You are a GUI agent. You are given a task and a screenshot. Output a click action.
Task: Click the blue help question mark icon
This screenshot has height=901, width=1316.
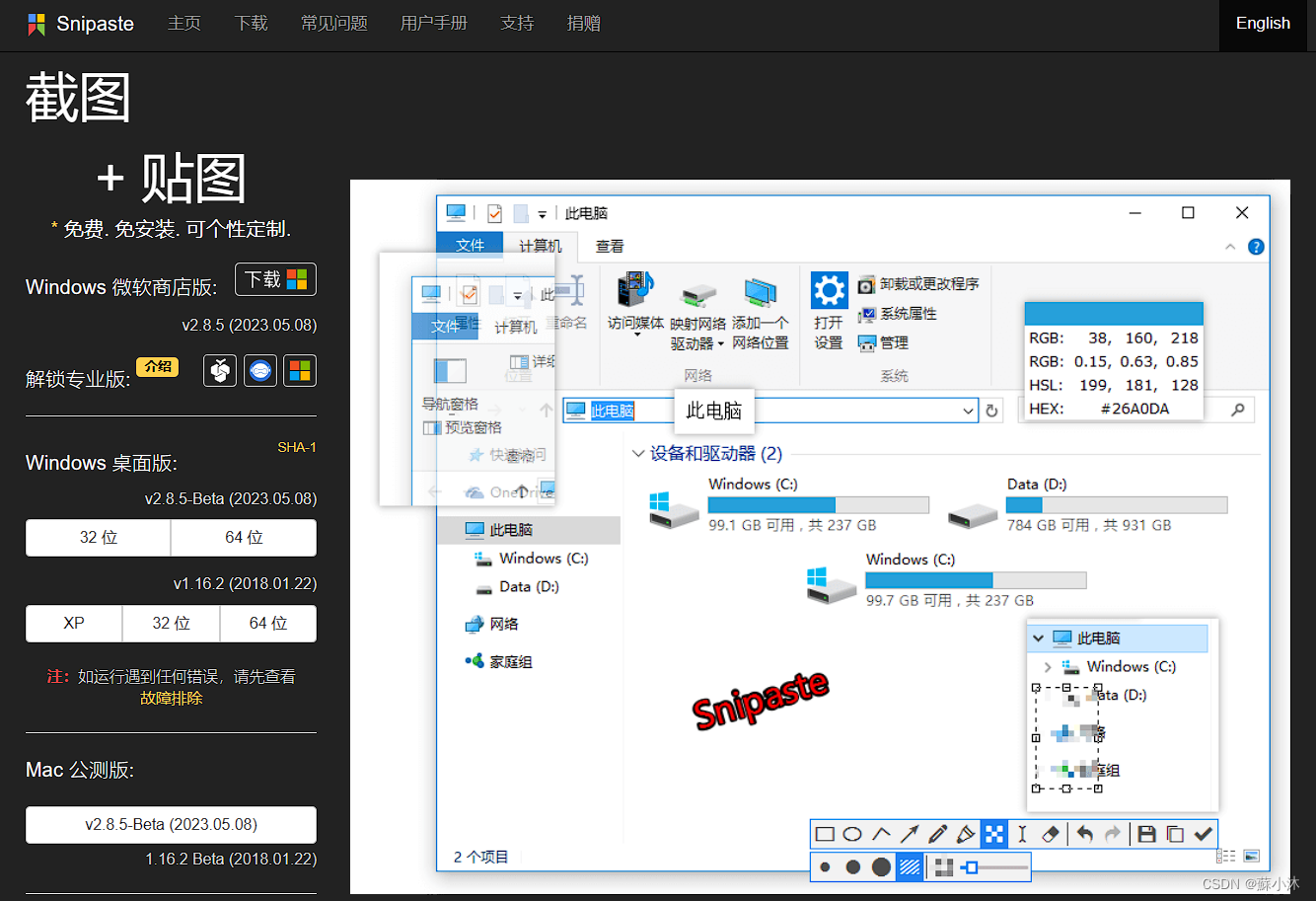(x=1256, y=247)
